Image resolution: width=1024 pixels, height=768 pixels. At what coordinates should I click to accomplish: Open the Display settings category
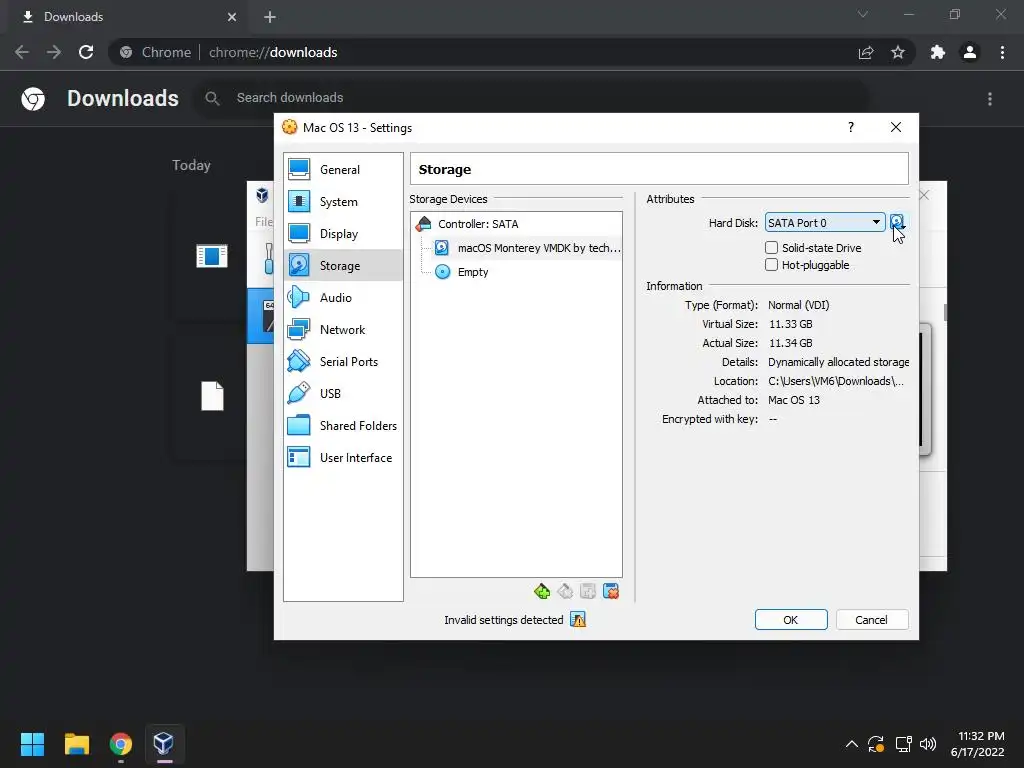point(343,234)
